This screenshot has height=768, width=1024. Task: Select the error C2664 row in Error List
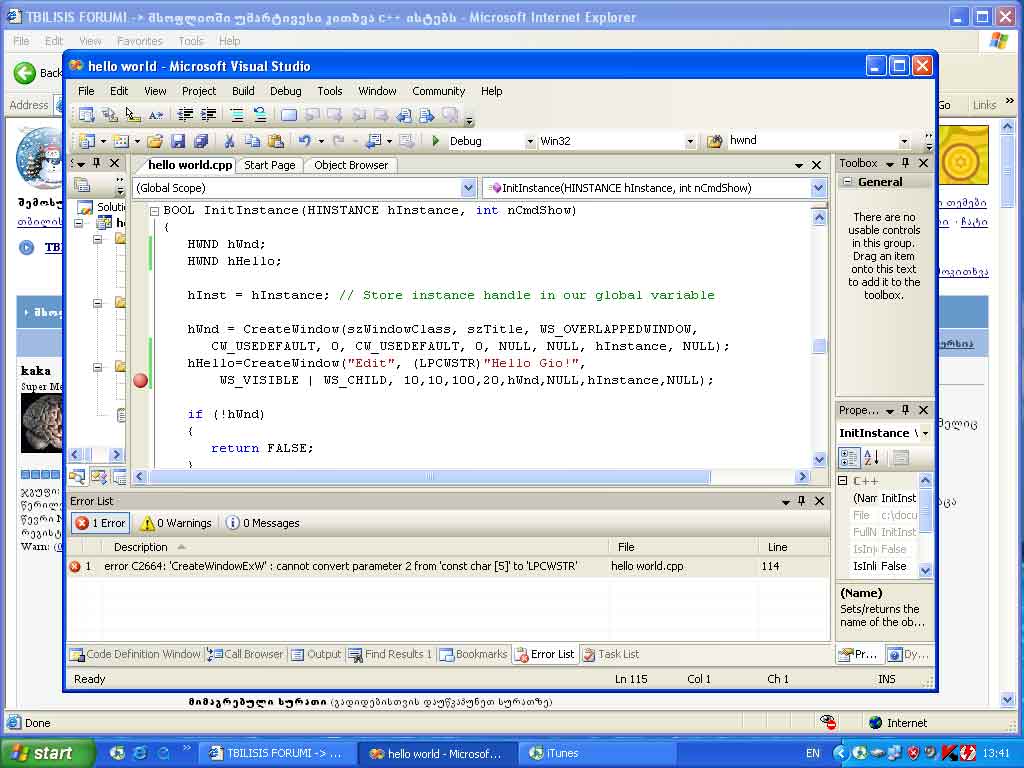click(x=447, y=566)
